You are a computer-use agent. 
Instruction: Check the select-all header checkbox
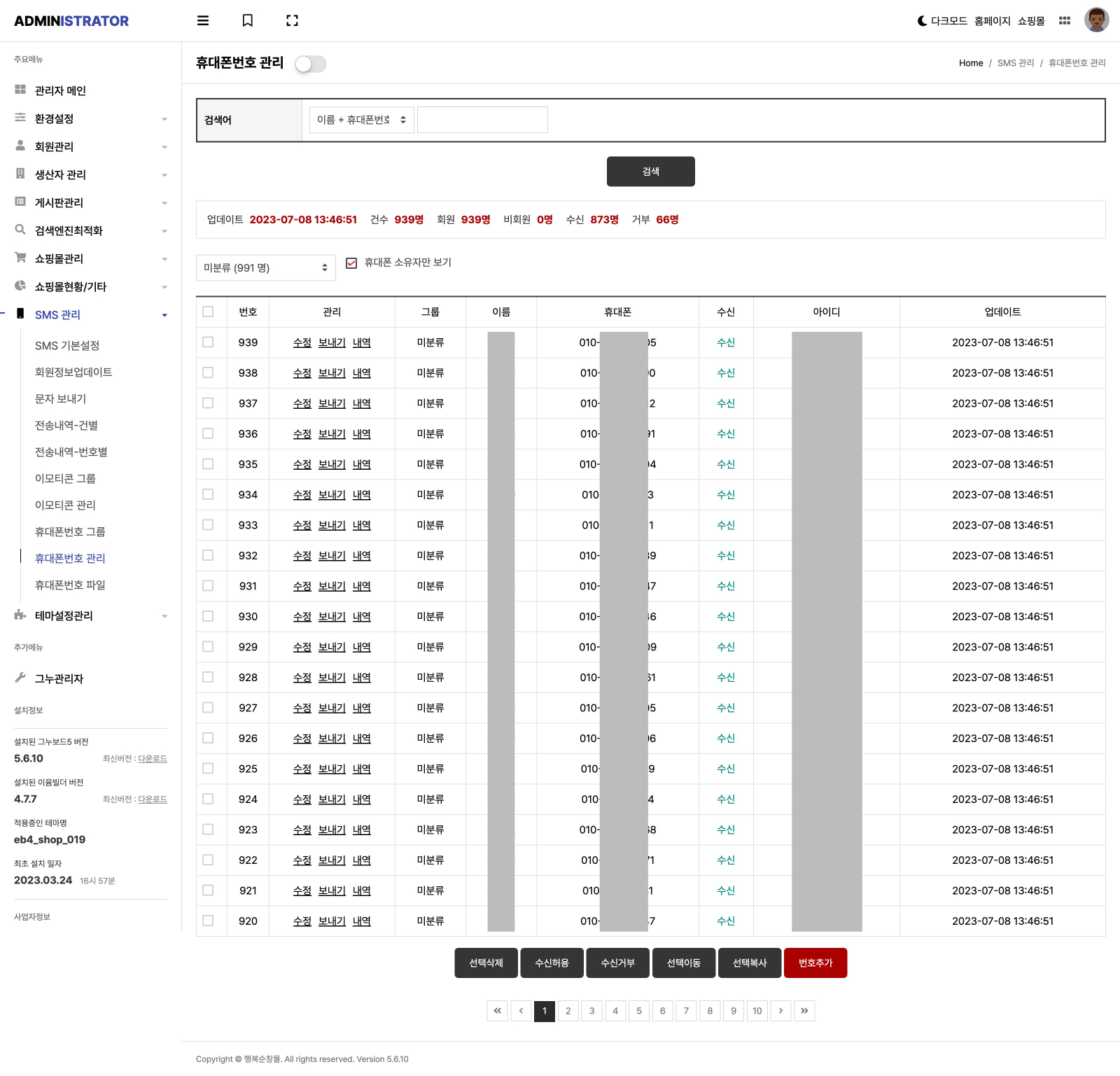(208, 312)
